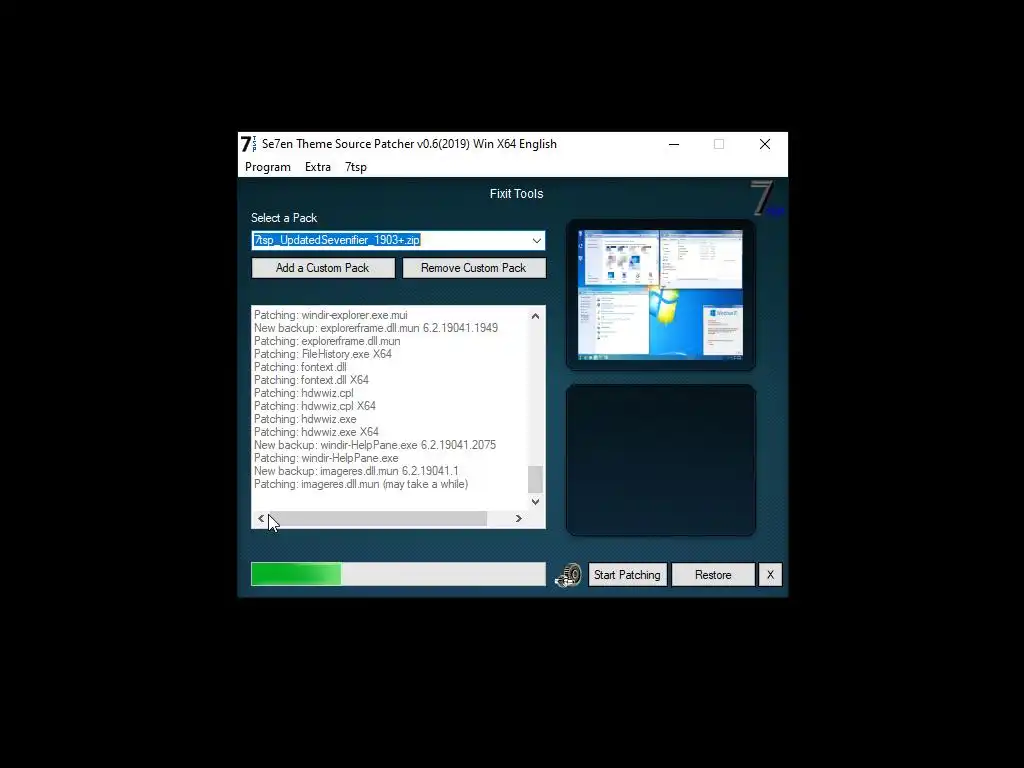Image resolution: width=1024 pixels, height=768 pixels.
Task: Click log line 'Patching: windir-explorer.exe.mui'
Action: [x=330, y=315]
